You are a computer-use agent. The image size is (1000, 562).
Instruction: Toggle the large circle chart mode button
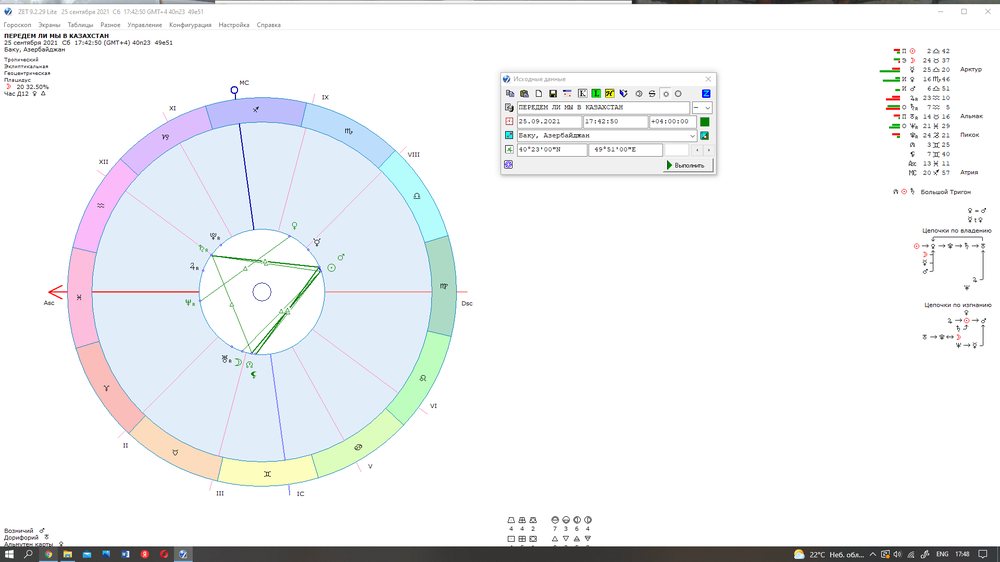(x=678, y=94)
